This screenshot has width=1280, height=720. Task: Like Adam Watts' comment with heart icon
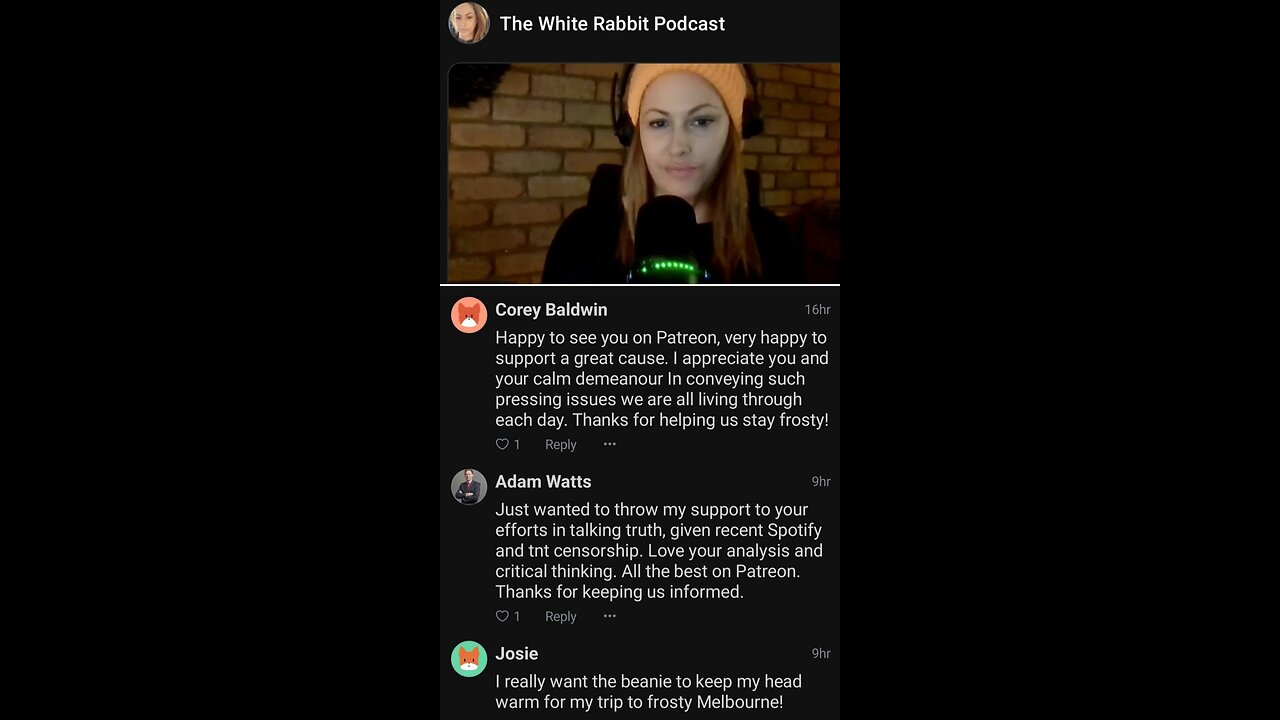pos(503,616)
